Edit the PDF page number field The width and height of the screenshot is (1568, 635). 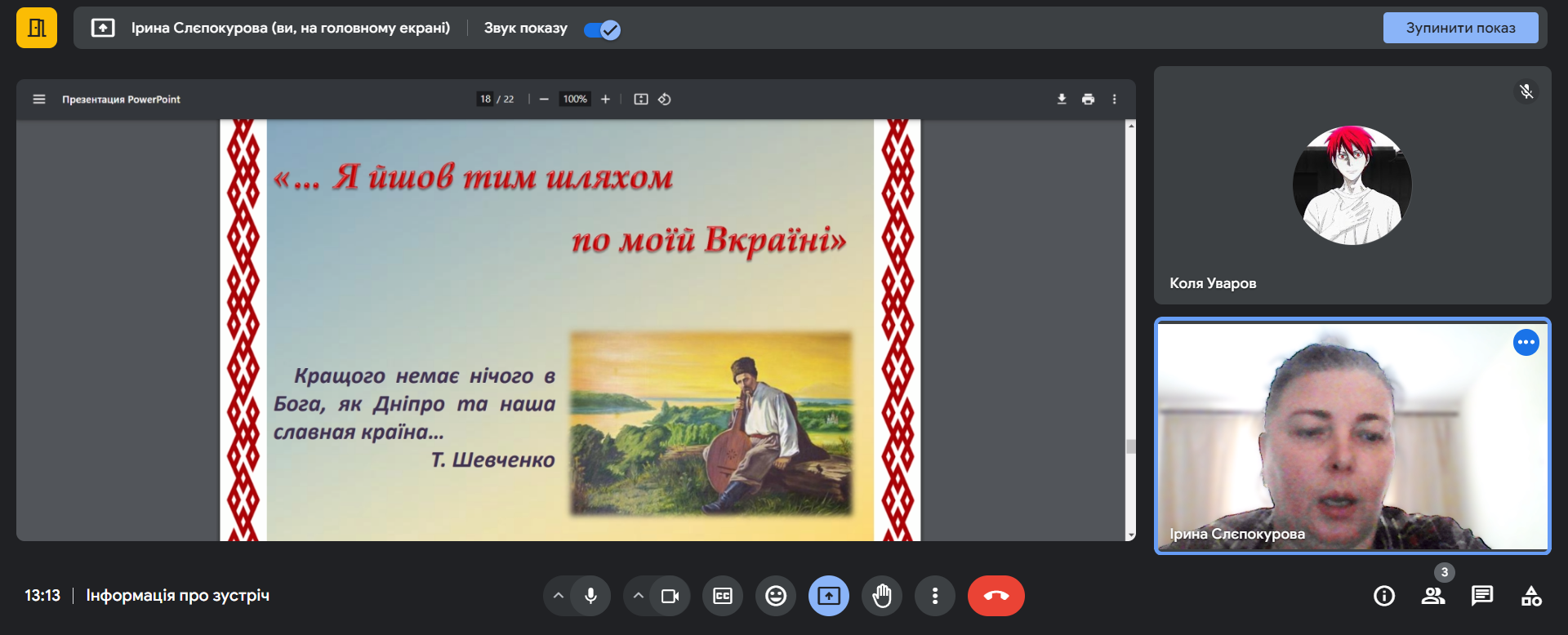[x=485, y=100]
